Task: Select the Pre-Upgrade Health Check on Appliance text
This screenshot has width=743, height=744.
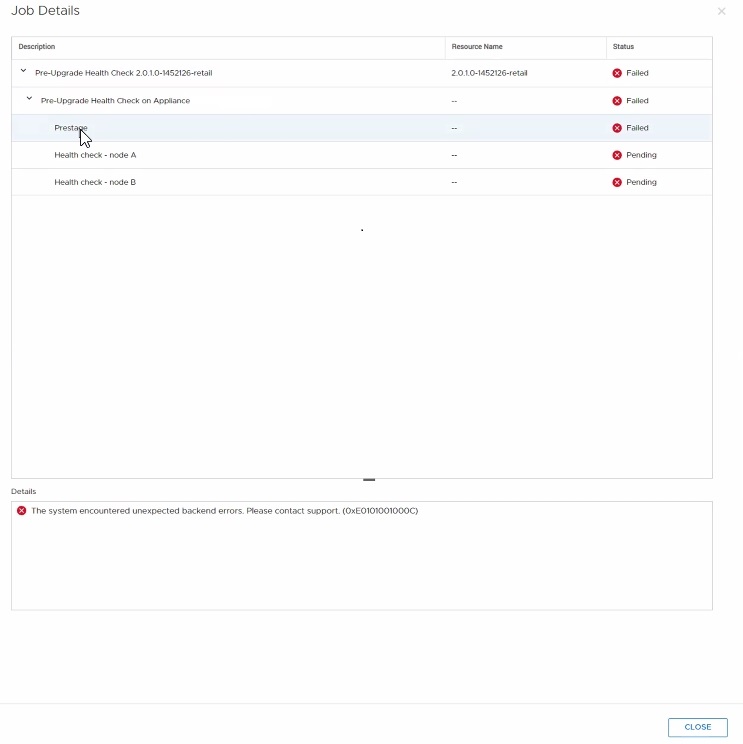Action: (115, 101)
